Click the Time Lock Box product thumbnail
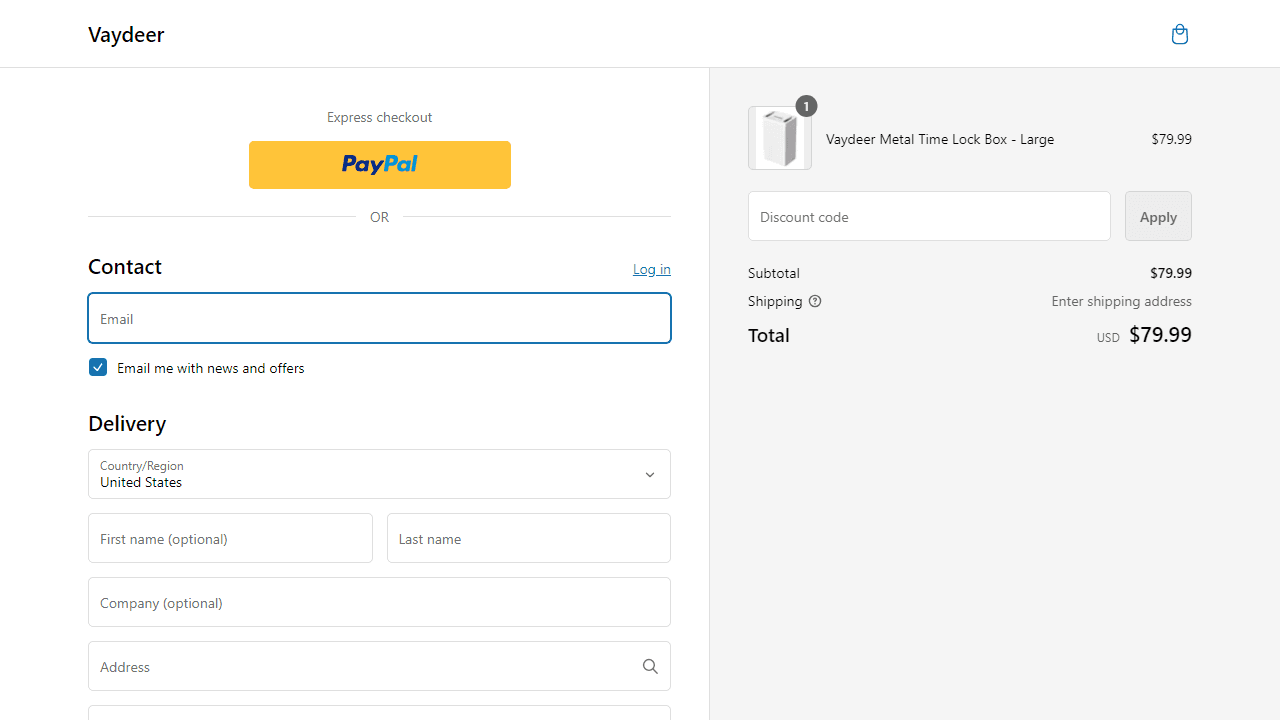1280x720 pixels. click(780, 138)
